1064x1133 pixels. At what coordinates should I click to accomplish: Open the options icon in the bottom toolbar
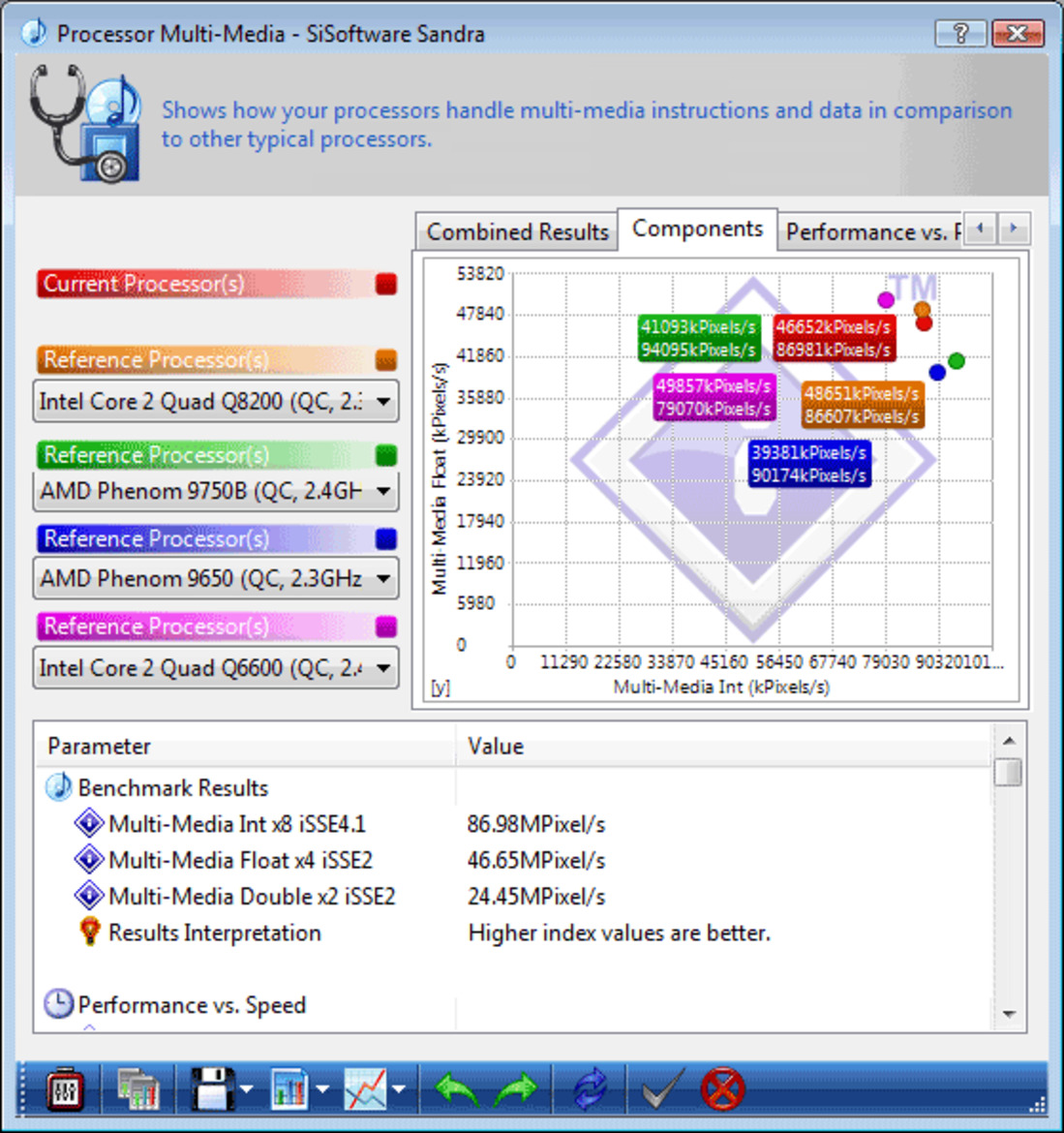[x=64, y=1088]
